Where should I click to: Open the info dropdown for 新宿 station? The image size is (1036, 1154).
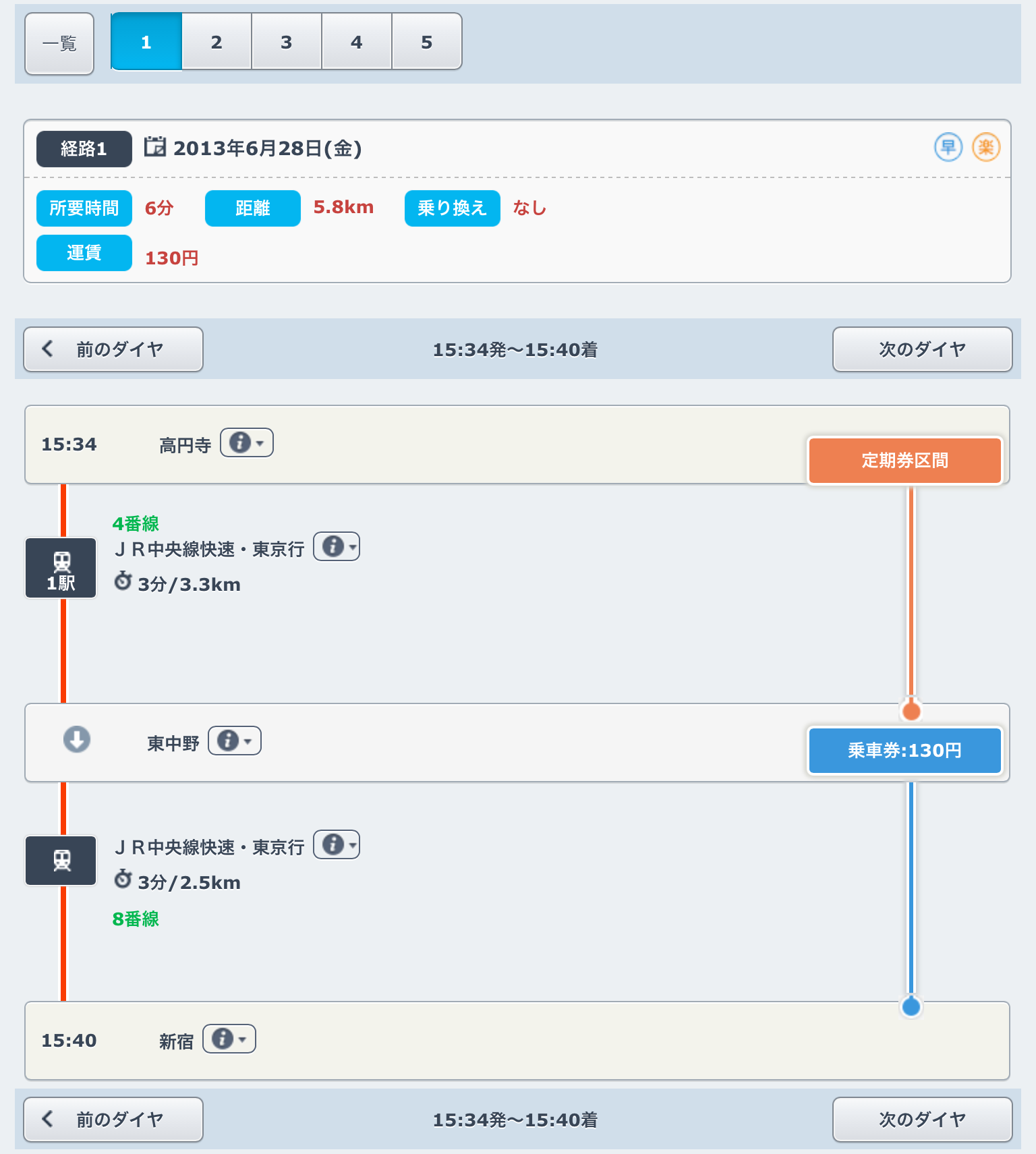pos(229,1039)
